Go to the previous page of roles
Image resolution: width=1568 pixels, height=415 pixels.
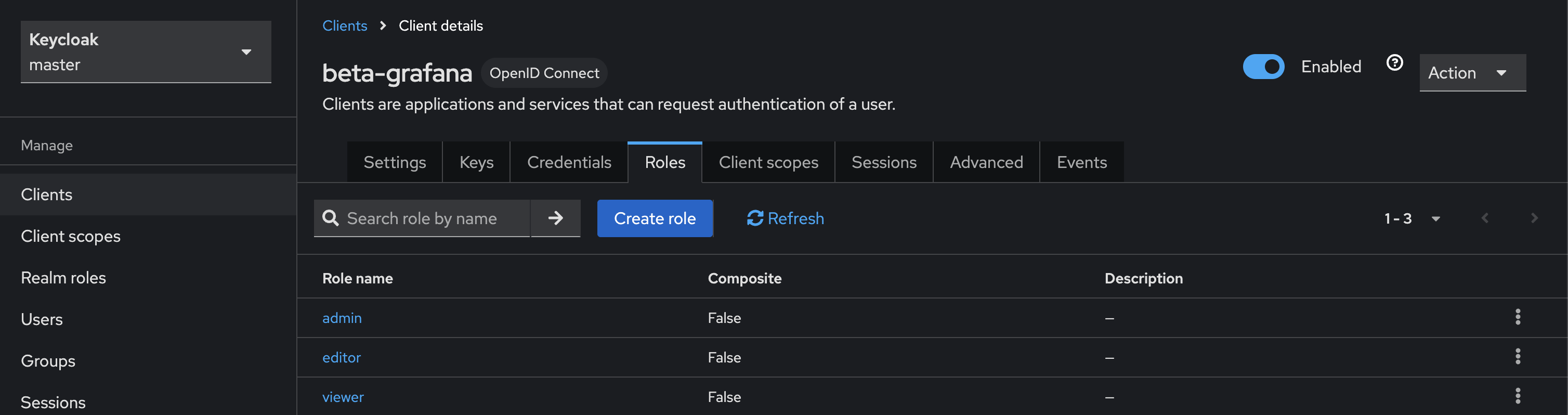click(x=1485, y=218)
